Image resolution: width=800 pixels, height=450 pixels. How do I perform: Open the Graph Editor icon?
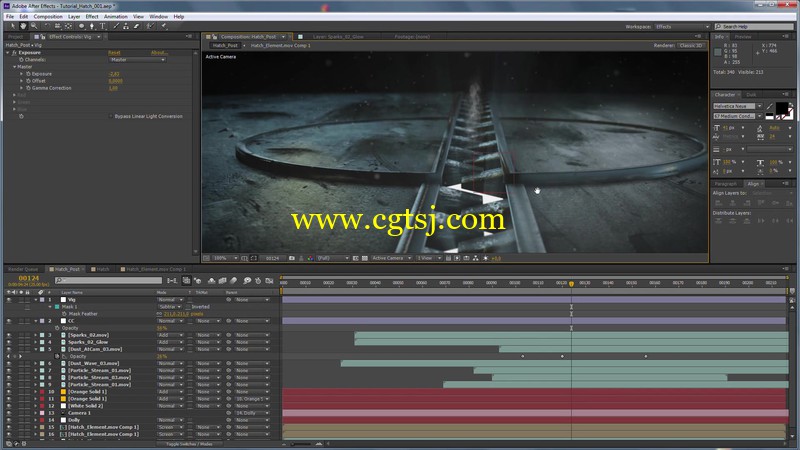(x=269, y=281)
